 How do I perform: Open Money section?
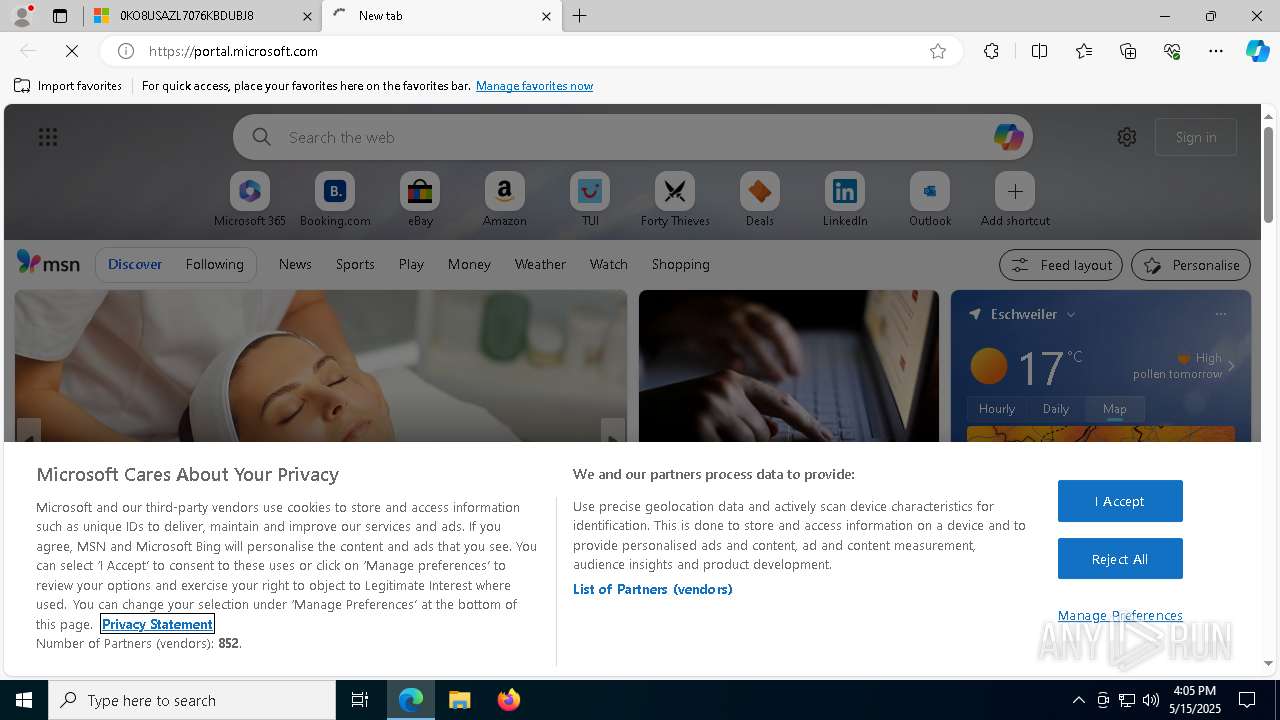(469, 264)
